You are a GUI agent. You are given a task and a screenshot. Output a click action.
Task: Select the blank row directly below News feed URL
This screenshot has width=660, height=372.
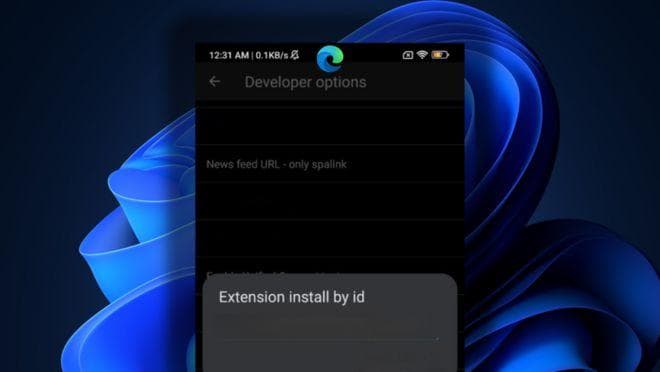click(x=330, y=201)
